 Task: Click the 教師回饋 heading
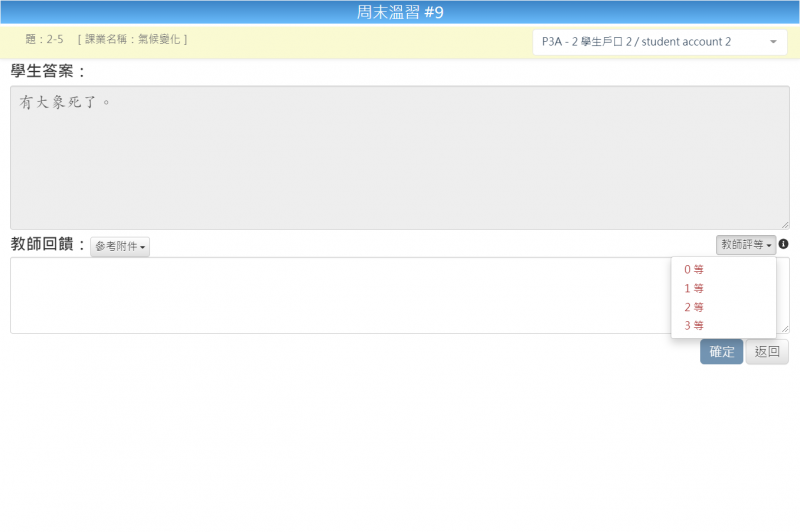pos(48,244)
